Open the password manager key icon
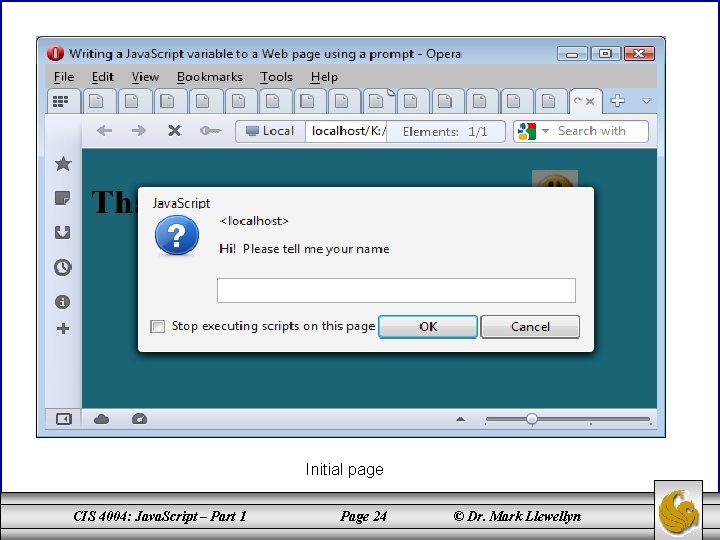This screenshot has height=540, width=720. click(210, 131)
